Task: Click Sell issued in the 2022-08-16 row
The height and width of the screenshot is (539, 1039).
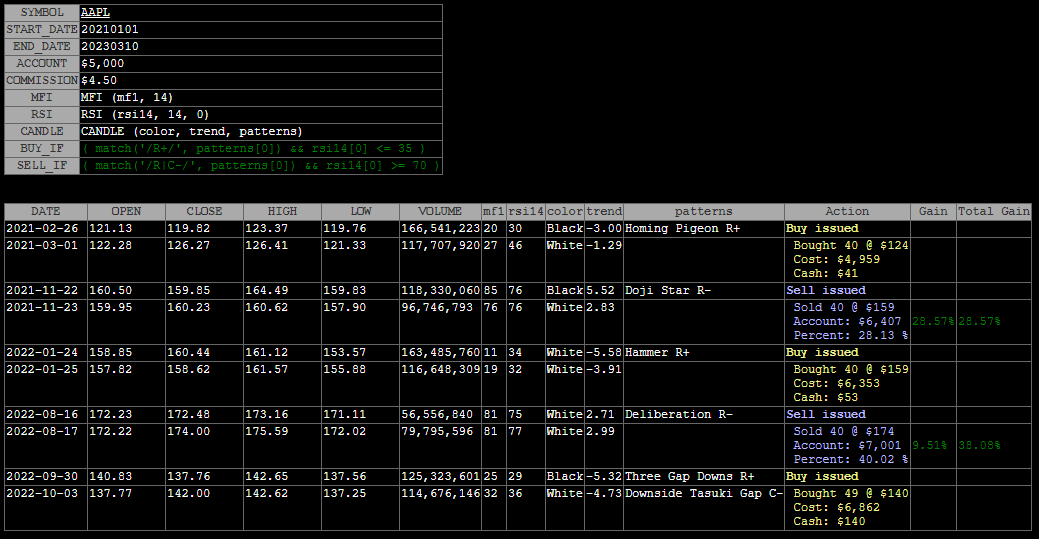Action: tap(826, 414)
